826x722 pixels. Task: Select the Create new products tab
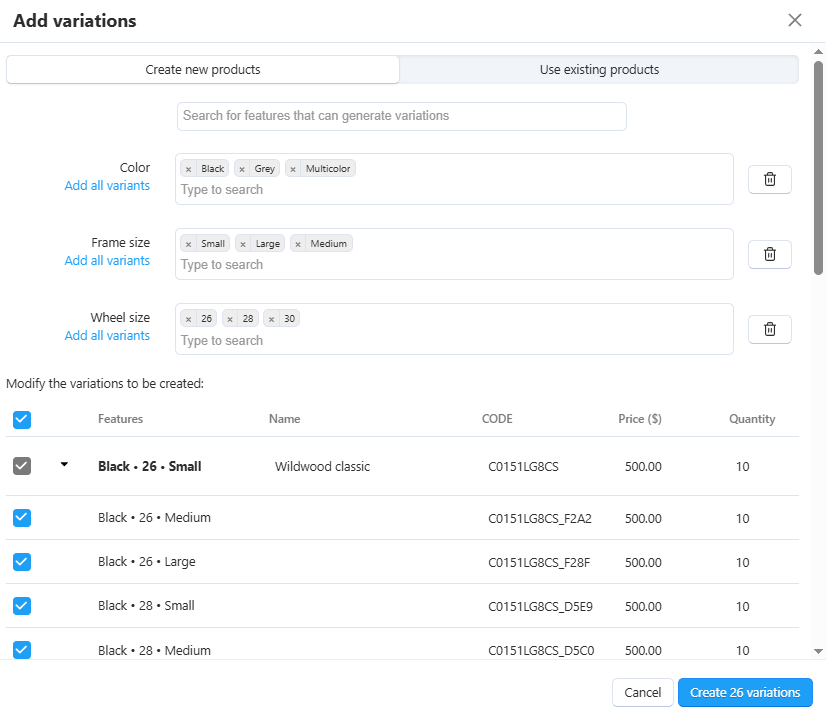click(203, 70)
